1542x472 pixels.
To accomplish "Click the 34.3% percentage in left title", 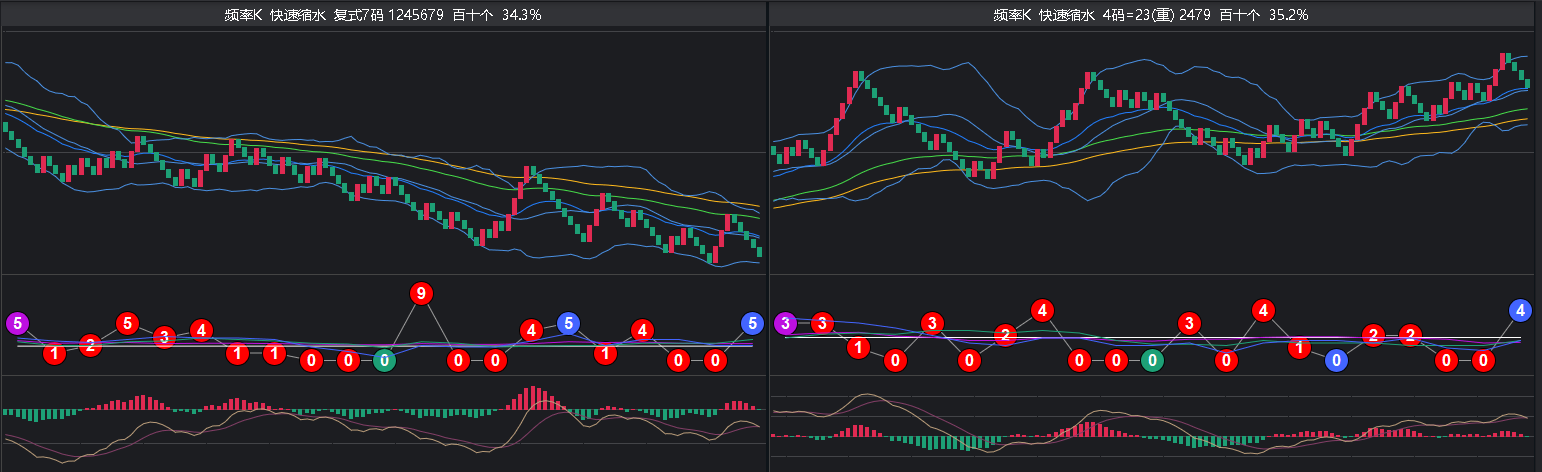I will 521,14.
